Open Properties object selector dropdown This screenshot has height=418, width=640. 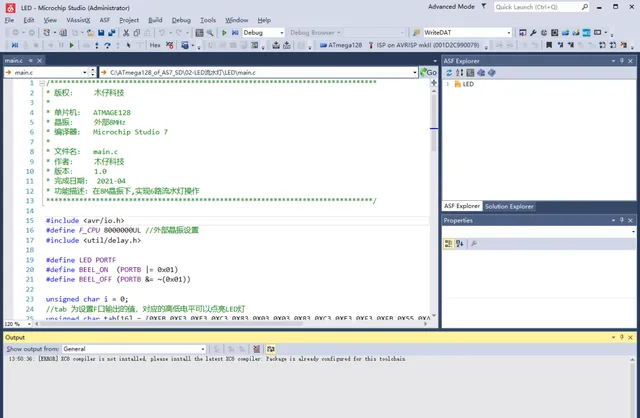pyautogui.click(x=633, y=231)
